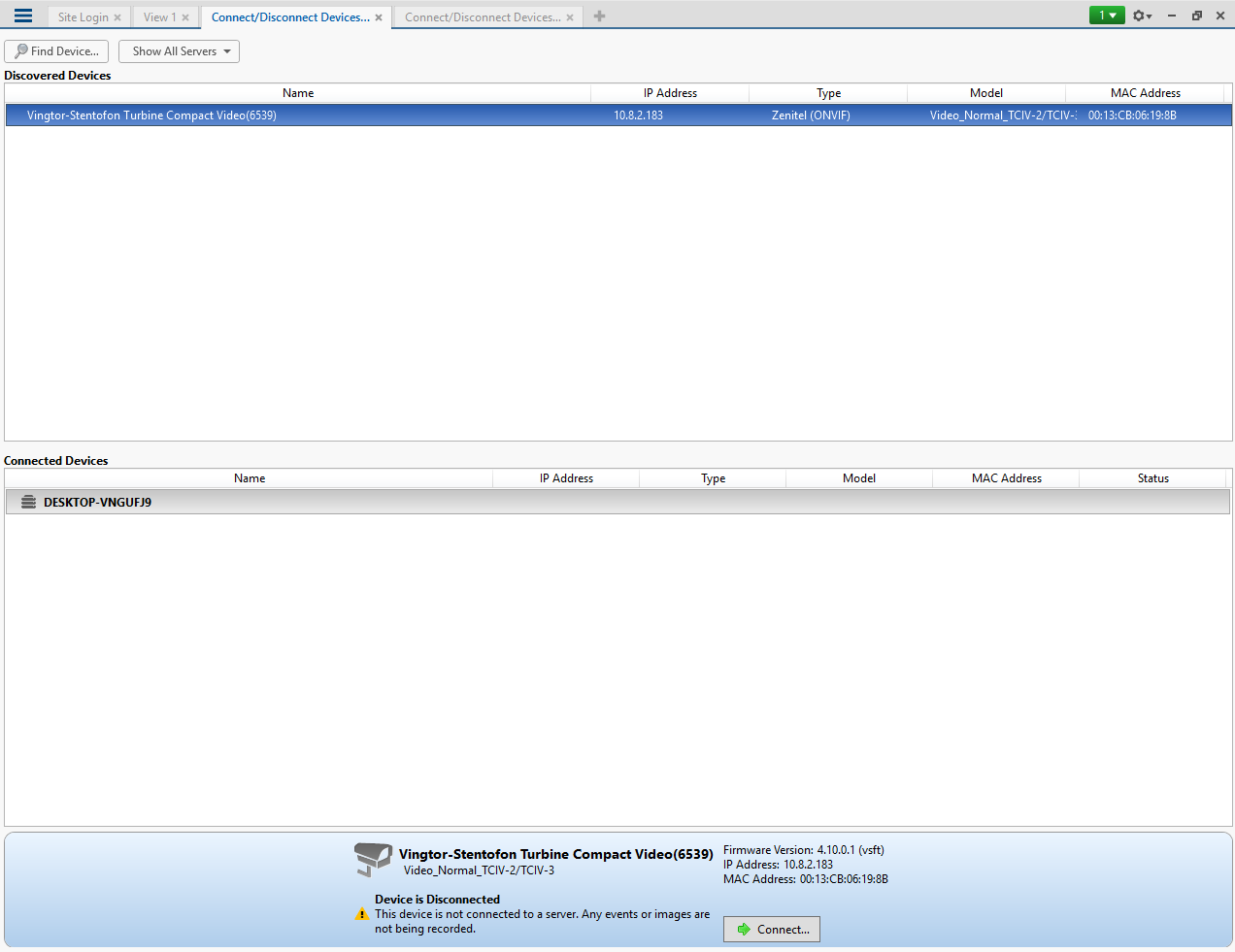The height and width of the screenshot is (952, 1235).
Task: Restore down the application window
Action: pos(1197,16)
